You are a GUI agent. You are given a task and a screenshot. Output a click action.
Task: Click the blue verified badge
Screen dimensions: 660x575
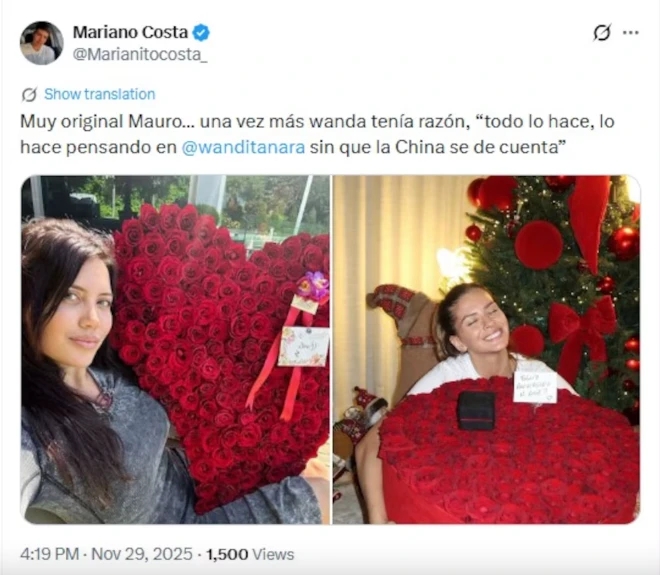click(x=201, y=33)
